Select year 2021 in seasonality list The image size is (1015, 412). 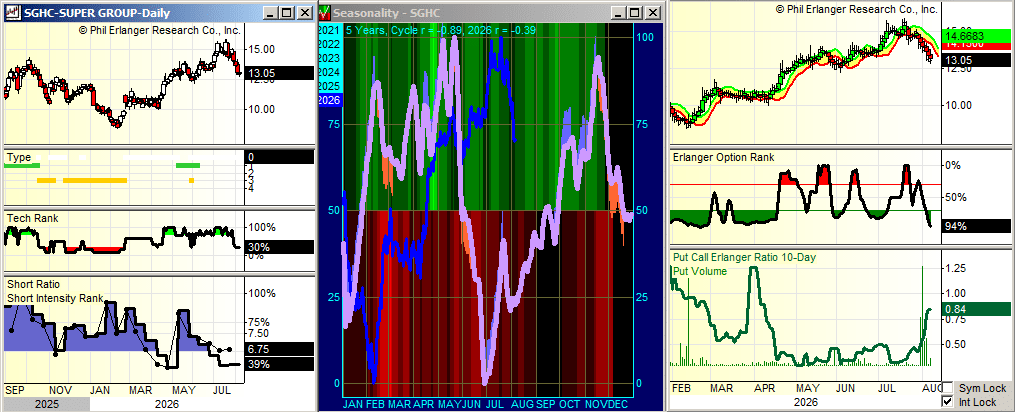330,30
